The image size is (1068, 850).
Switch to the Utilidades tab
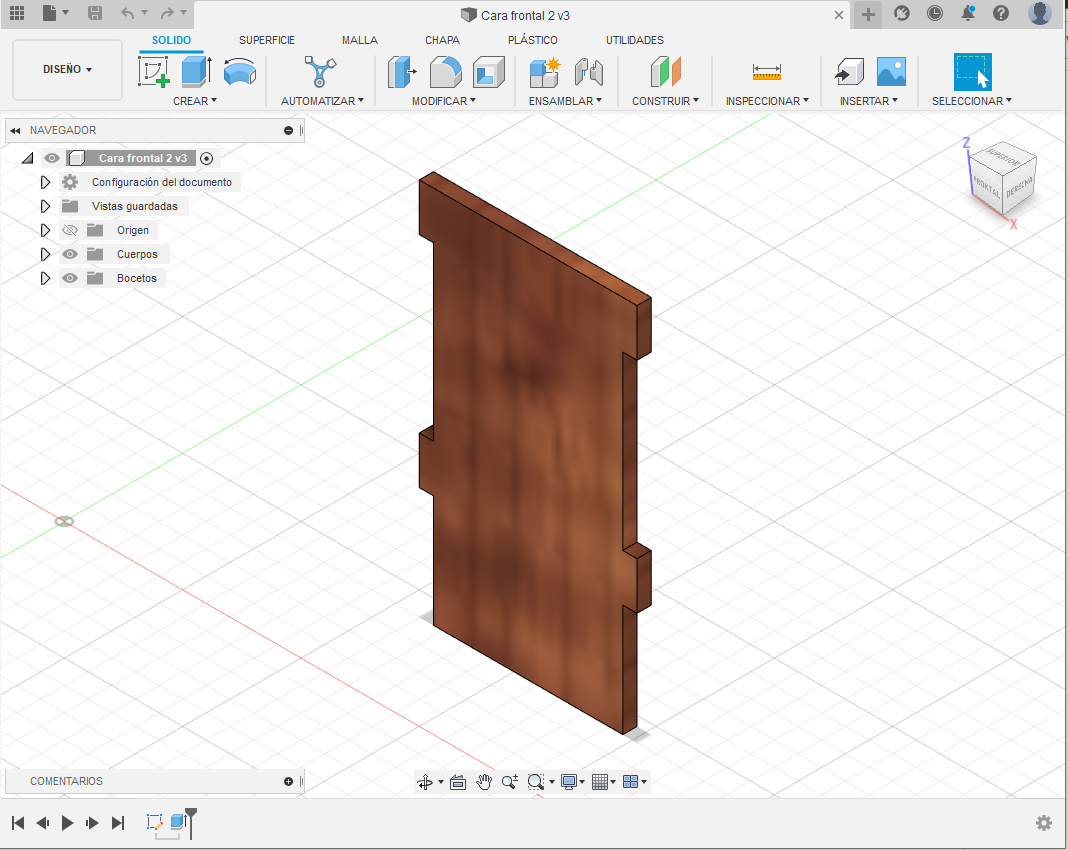pyautogui.click(x=635, y=40)
